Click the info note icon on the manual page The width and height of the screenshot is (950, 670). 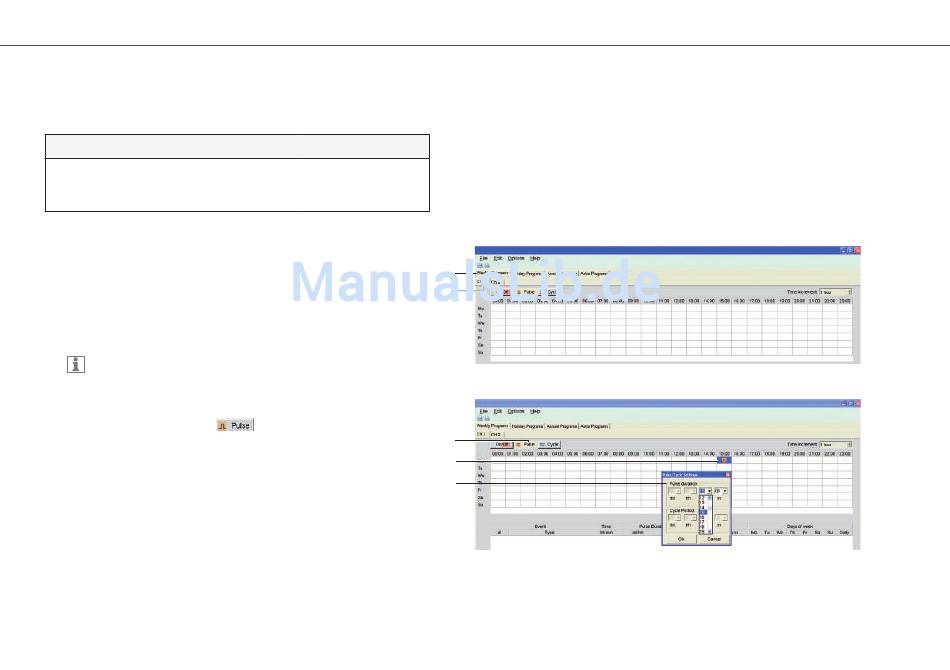76,364
